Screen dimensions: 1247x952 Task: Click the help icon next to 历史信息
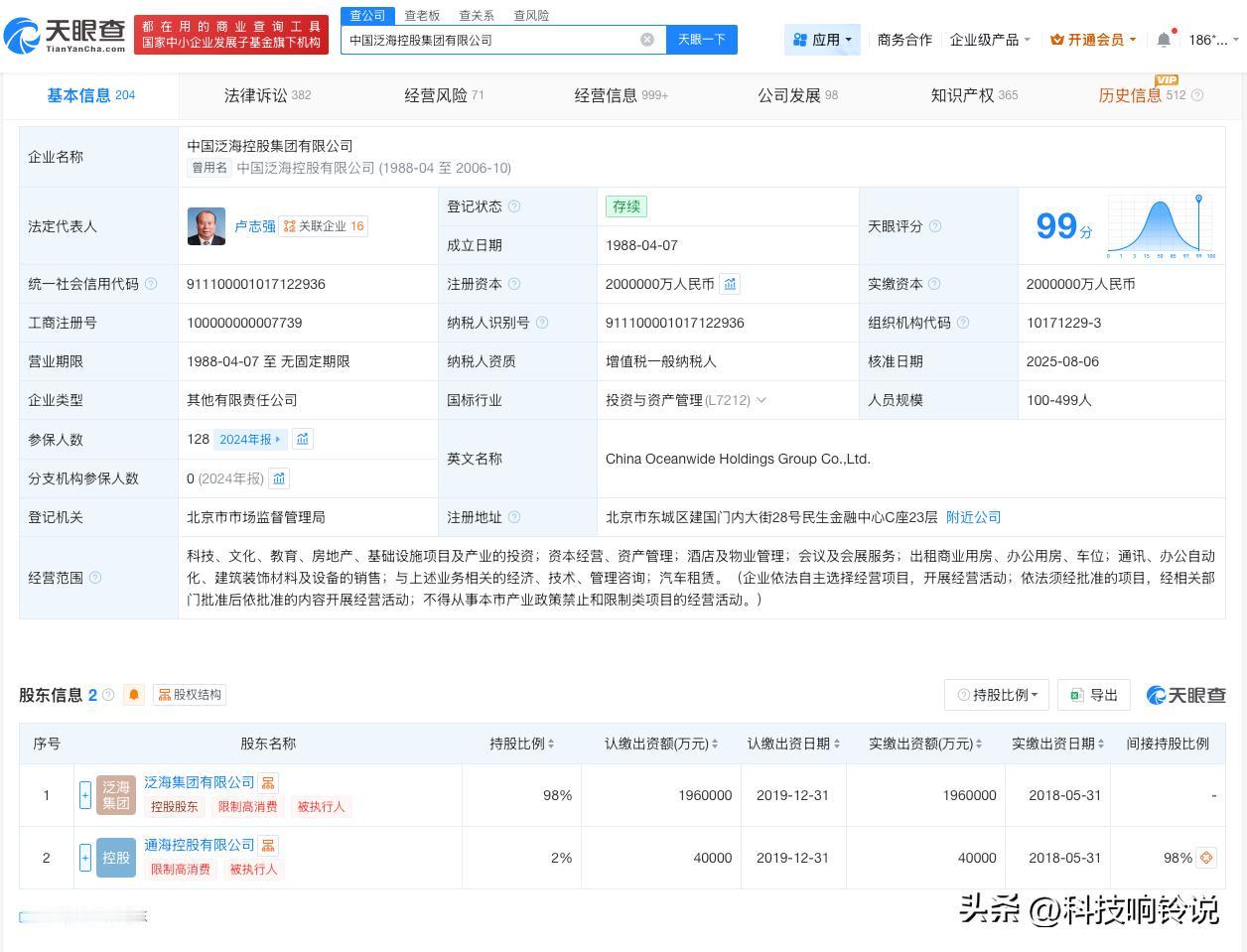tap(1197, 95)
